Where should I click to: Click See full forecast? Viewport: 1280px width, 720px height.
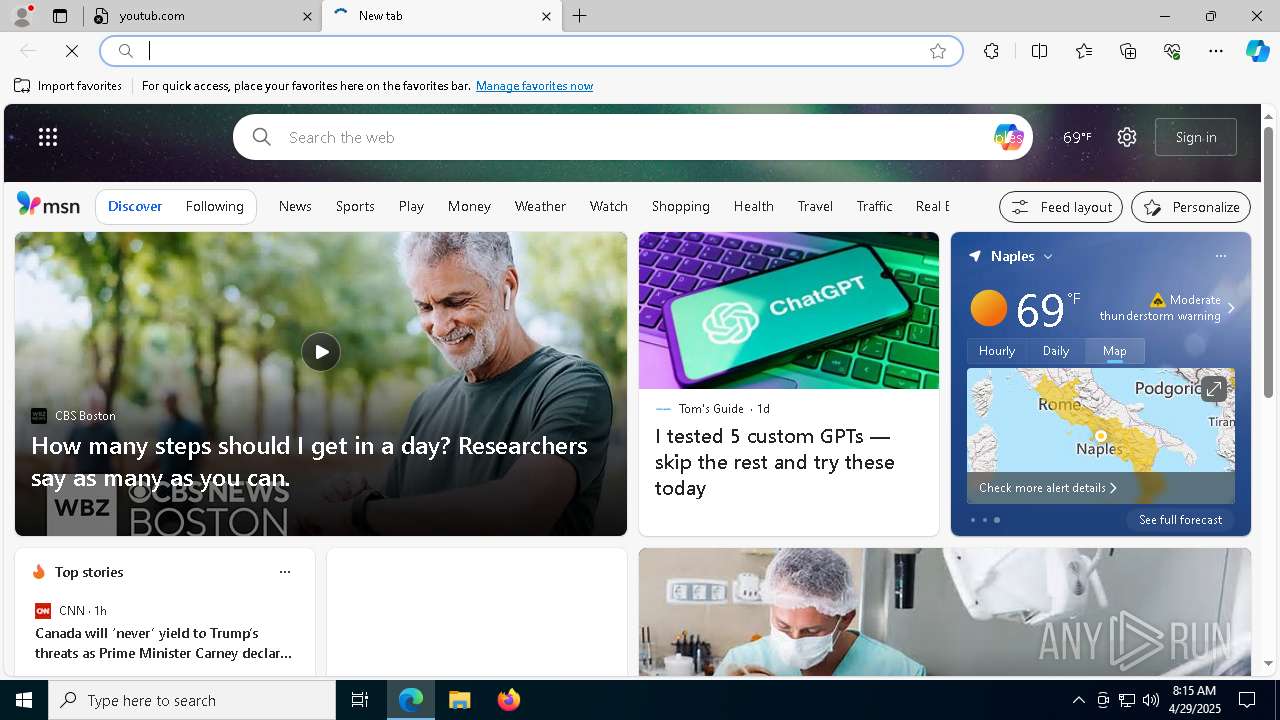pos(1180,520)
